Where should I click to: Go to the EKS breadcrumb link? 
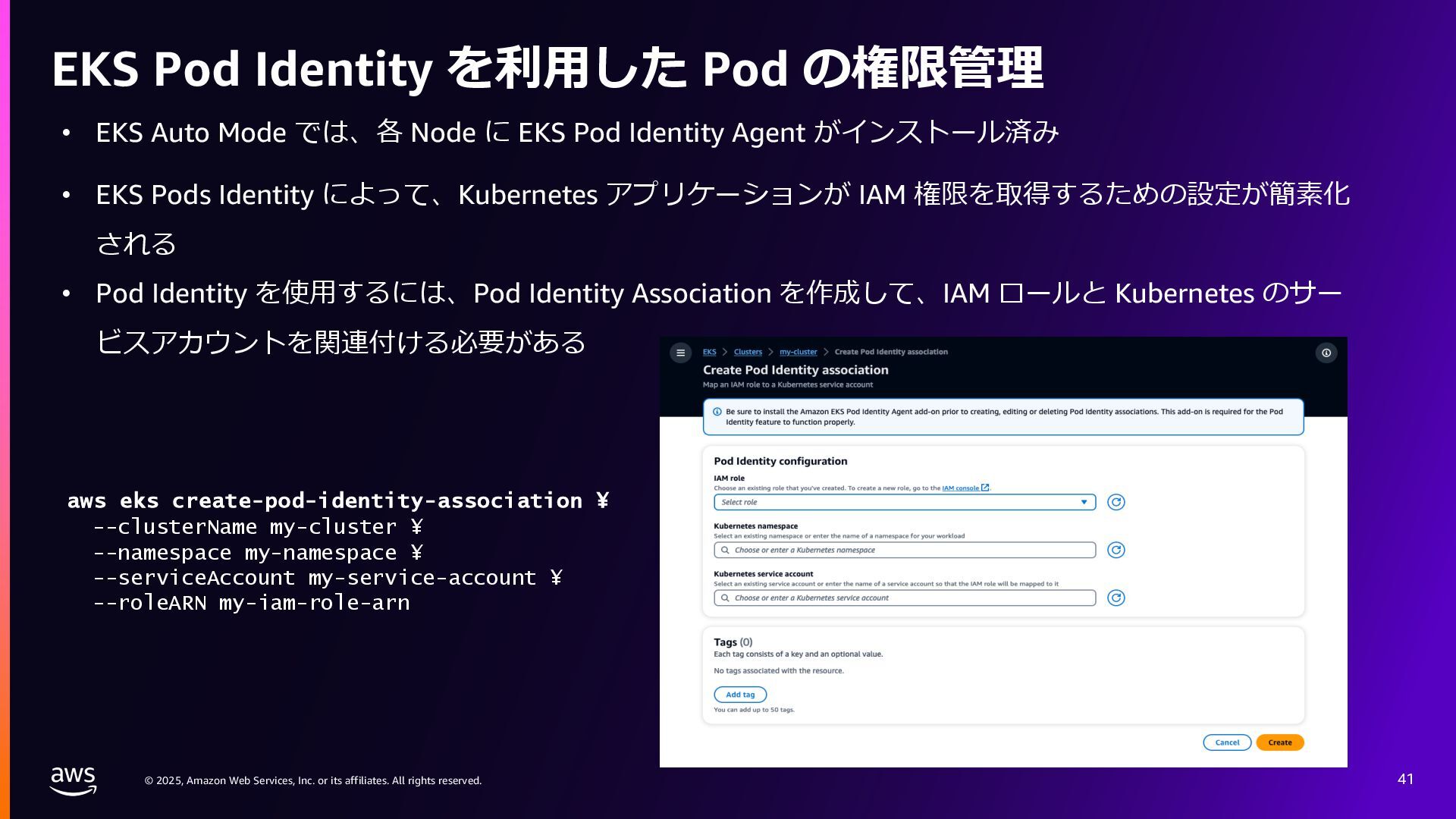[x=709, y=352]
